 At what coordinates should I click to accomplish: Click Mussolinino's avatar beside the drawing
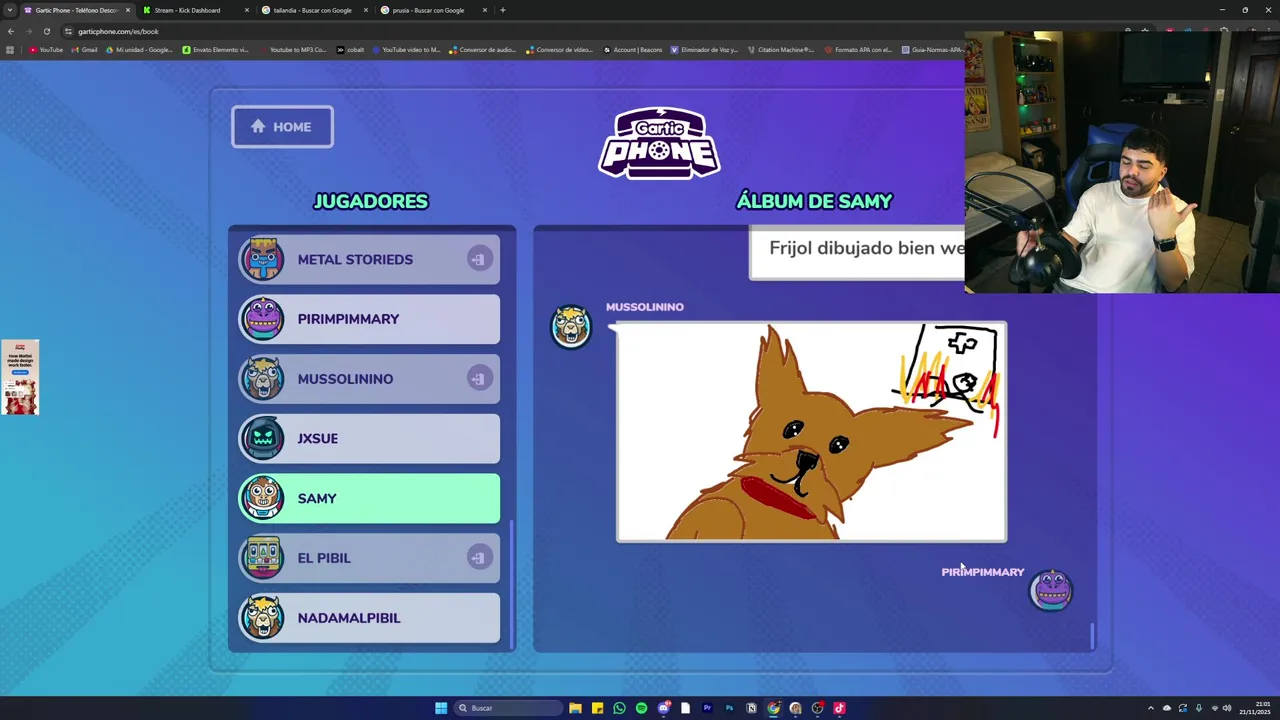click(571, 327)
